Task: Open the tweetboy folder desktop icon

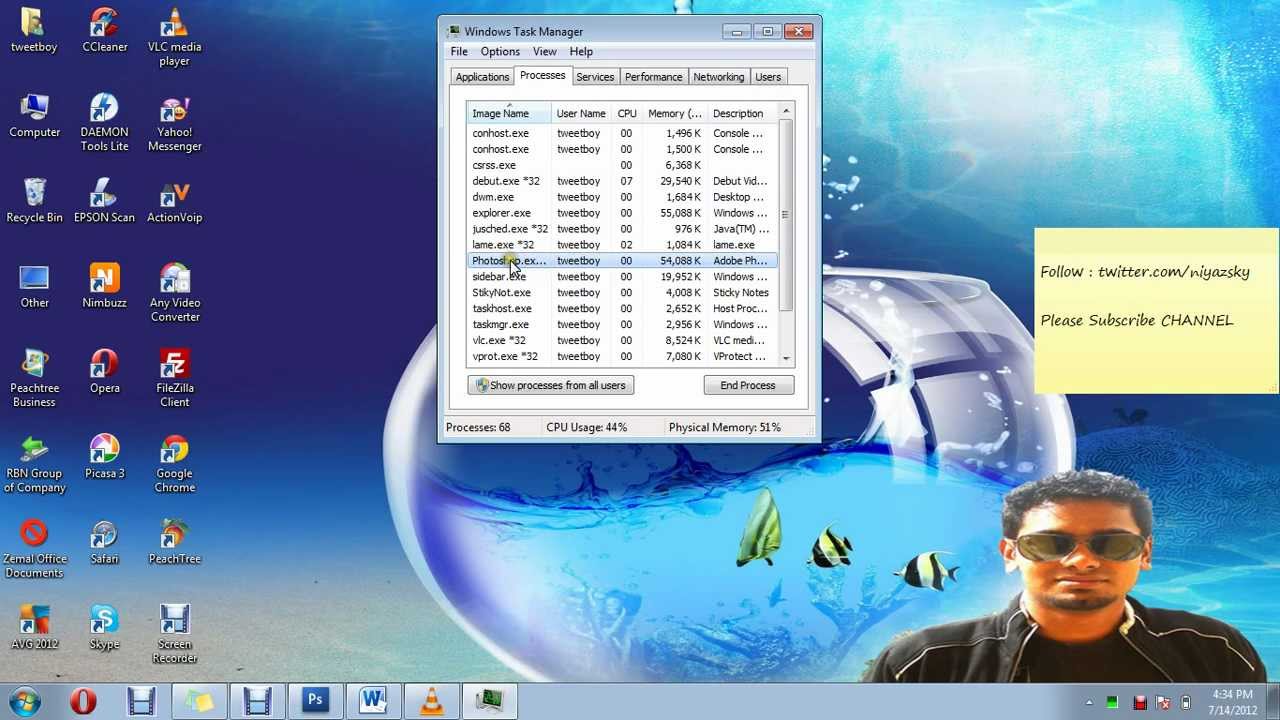Action: [x=34, y=30]
